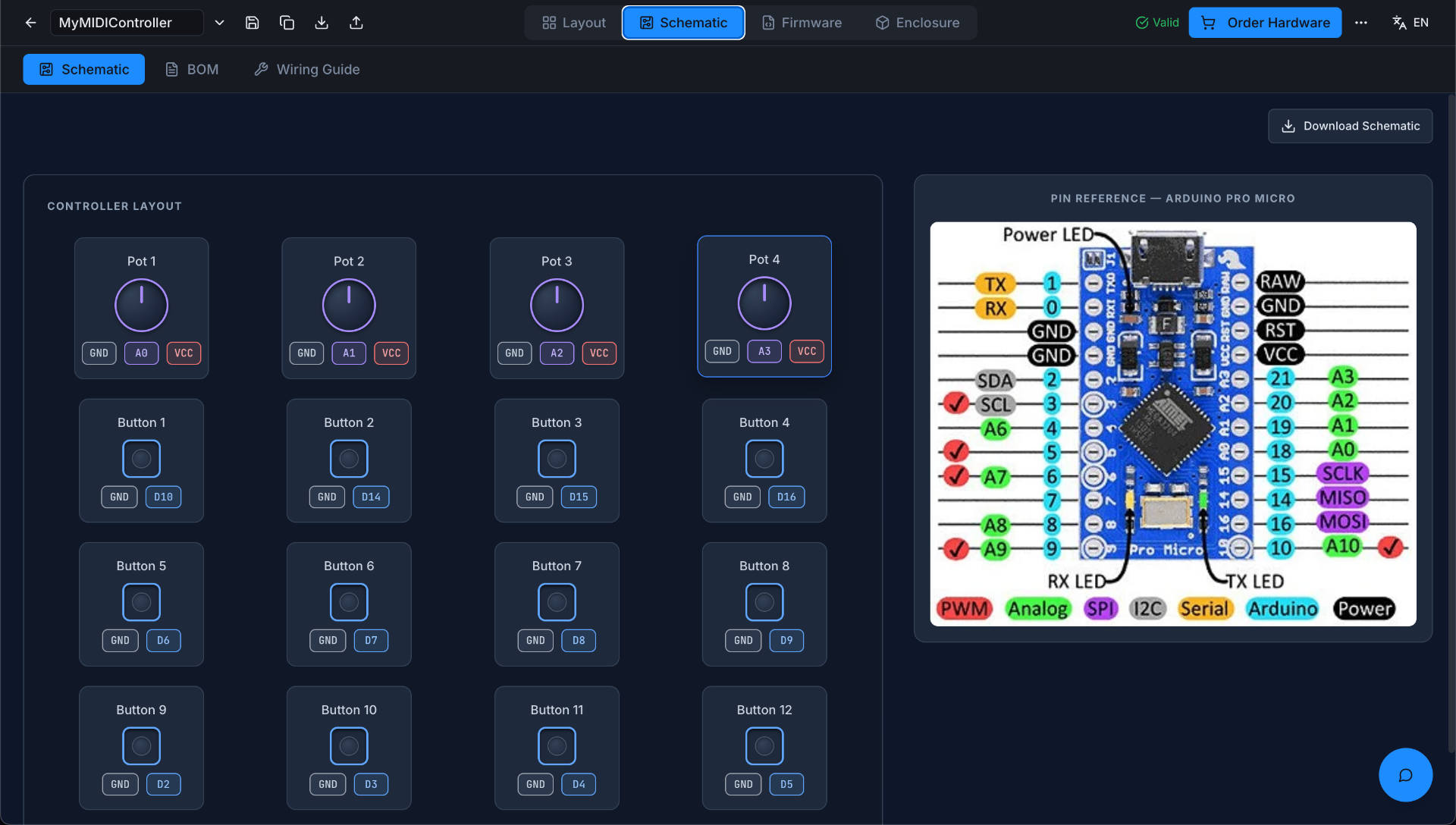Click the save project icon
This screenshot has width=1456, height=825.
(x=253, y=23)
